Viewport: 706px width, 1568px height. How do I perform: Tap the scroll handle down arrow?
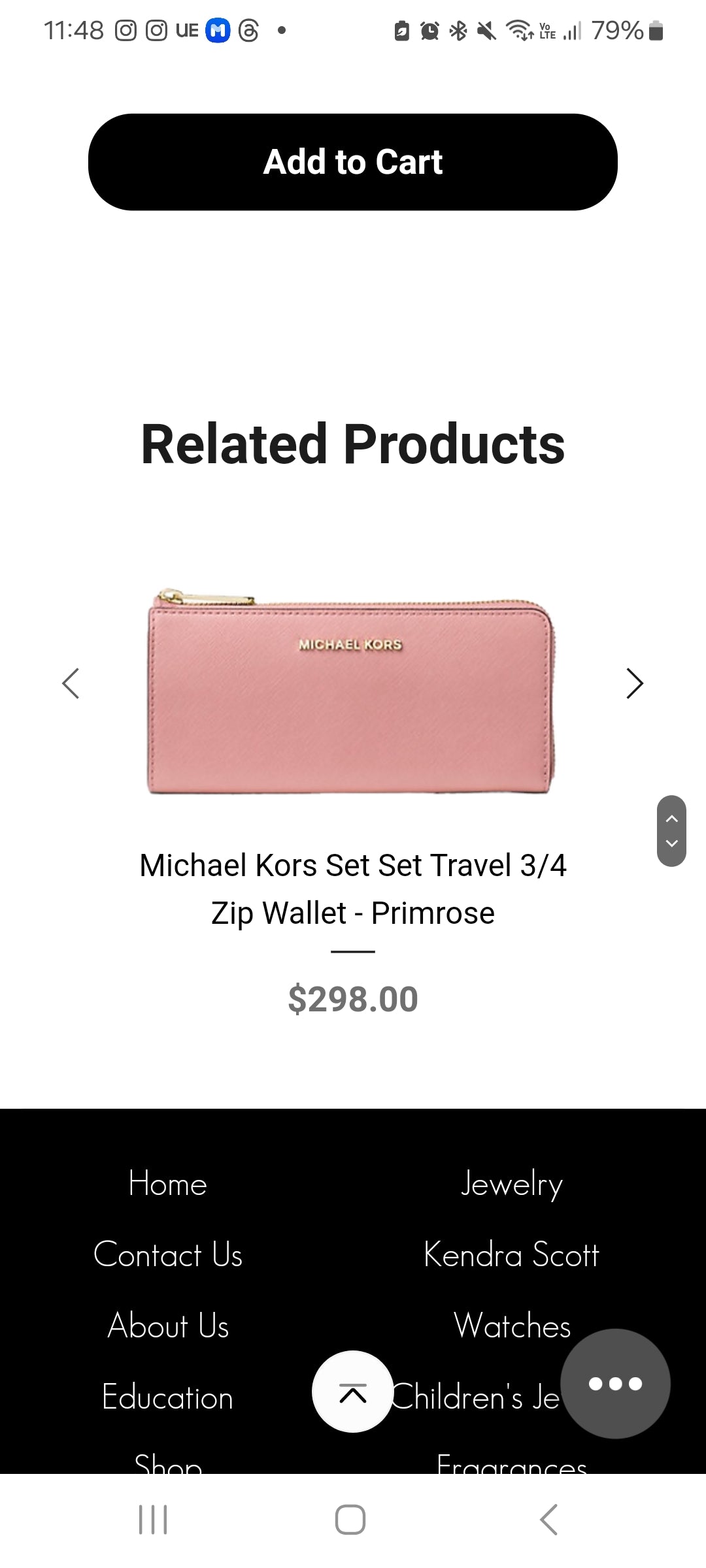tap(671, 843)
